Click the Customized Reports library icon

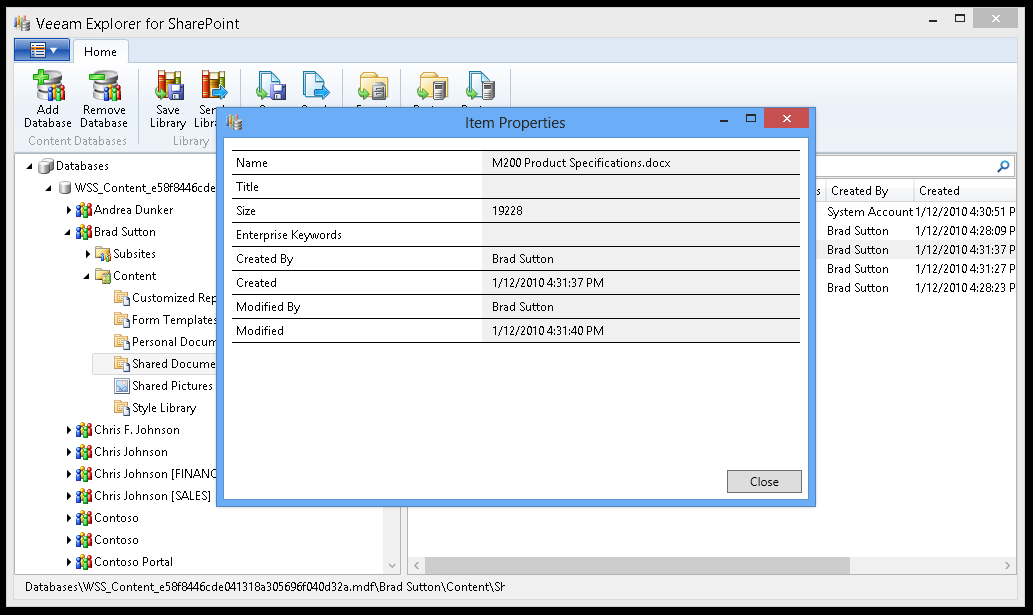(x=122, y=298)
